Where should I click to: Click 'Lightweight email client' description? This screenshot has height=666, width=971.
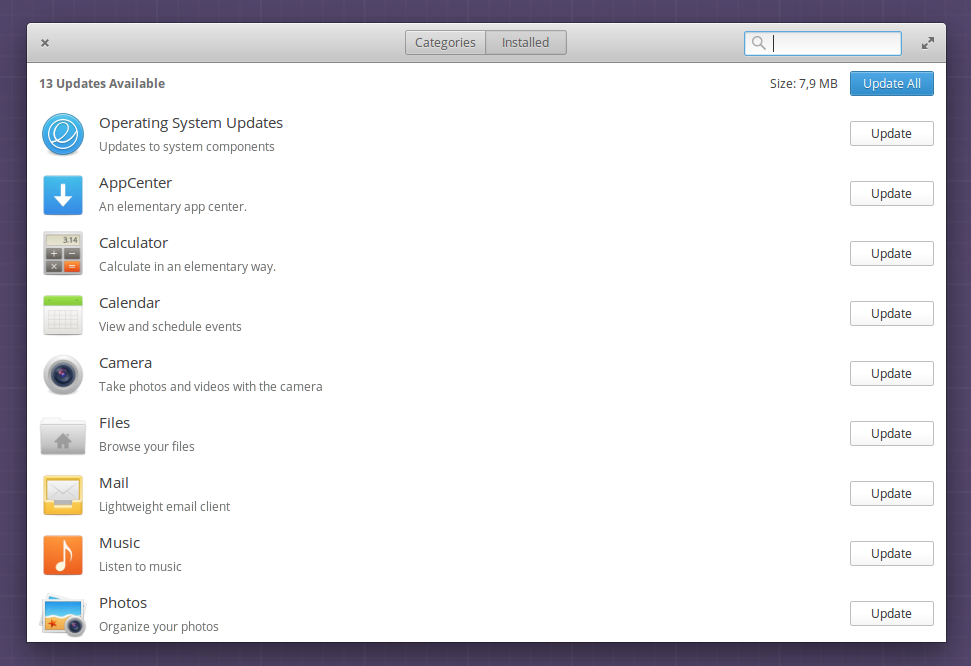tap(164, 507)
